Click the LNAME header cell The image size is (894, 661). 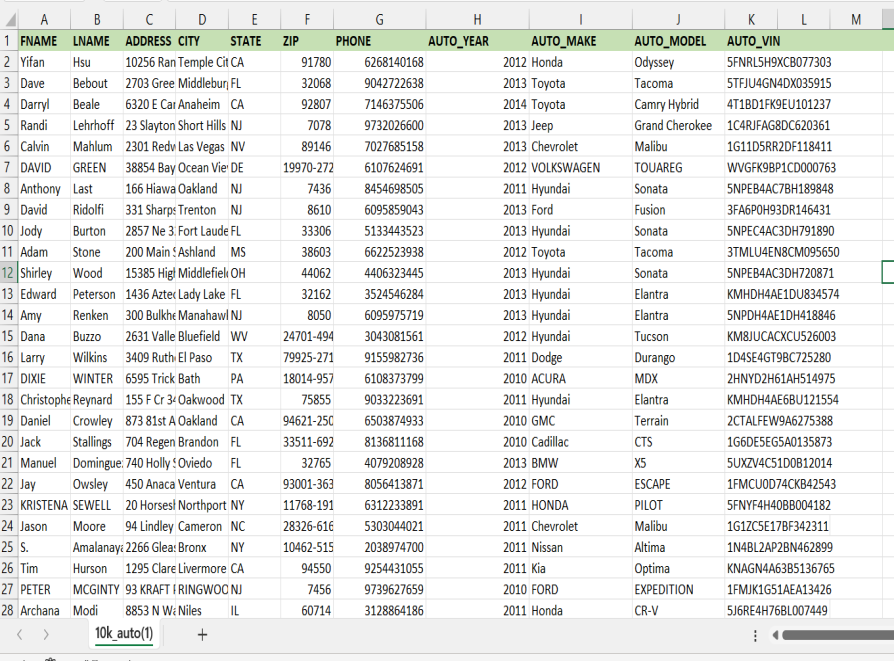[x=96, y=41]
